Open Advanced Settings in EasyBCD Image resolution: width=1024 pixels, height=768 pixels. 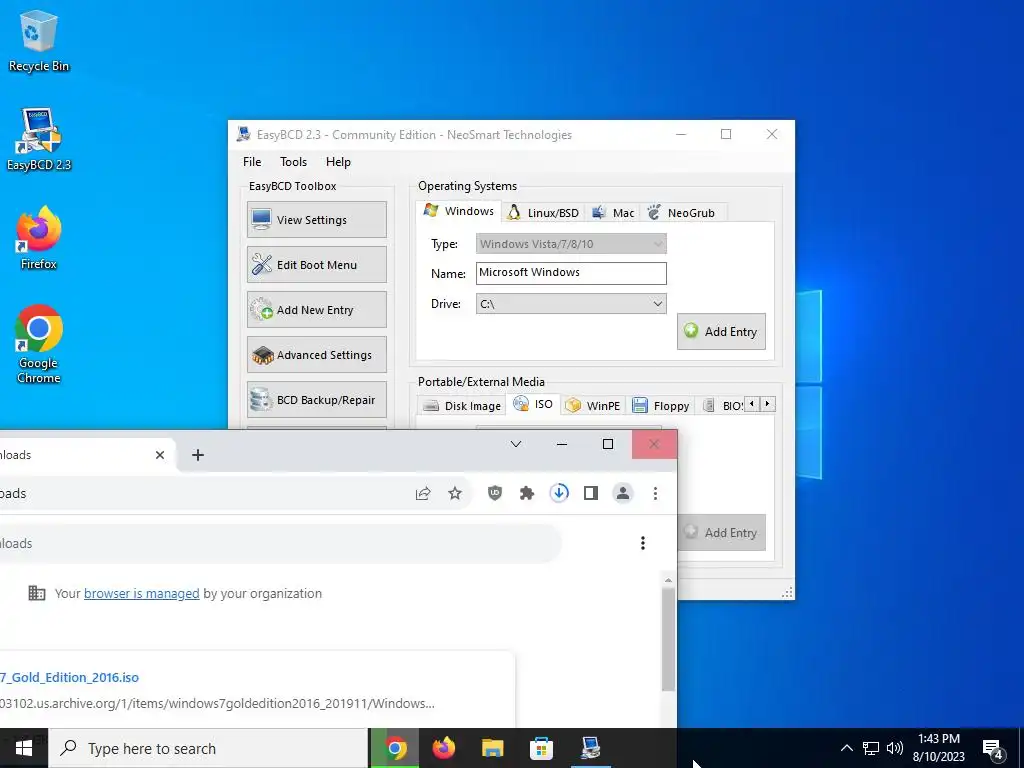coord(317,355)
